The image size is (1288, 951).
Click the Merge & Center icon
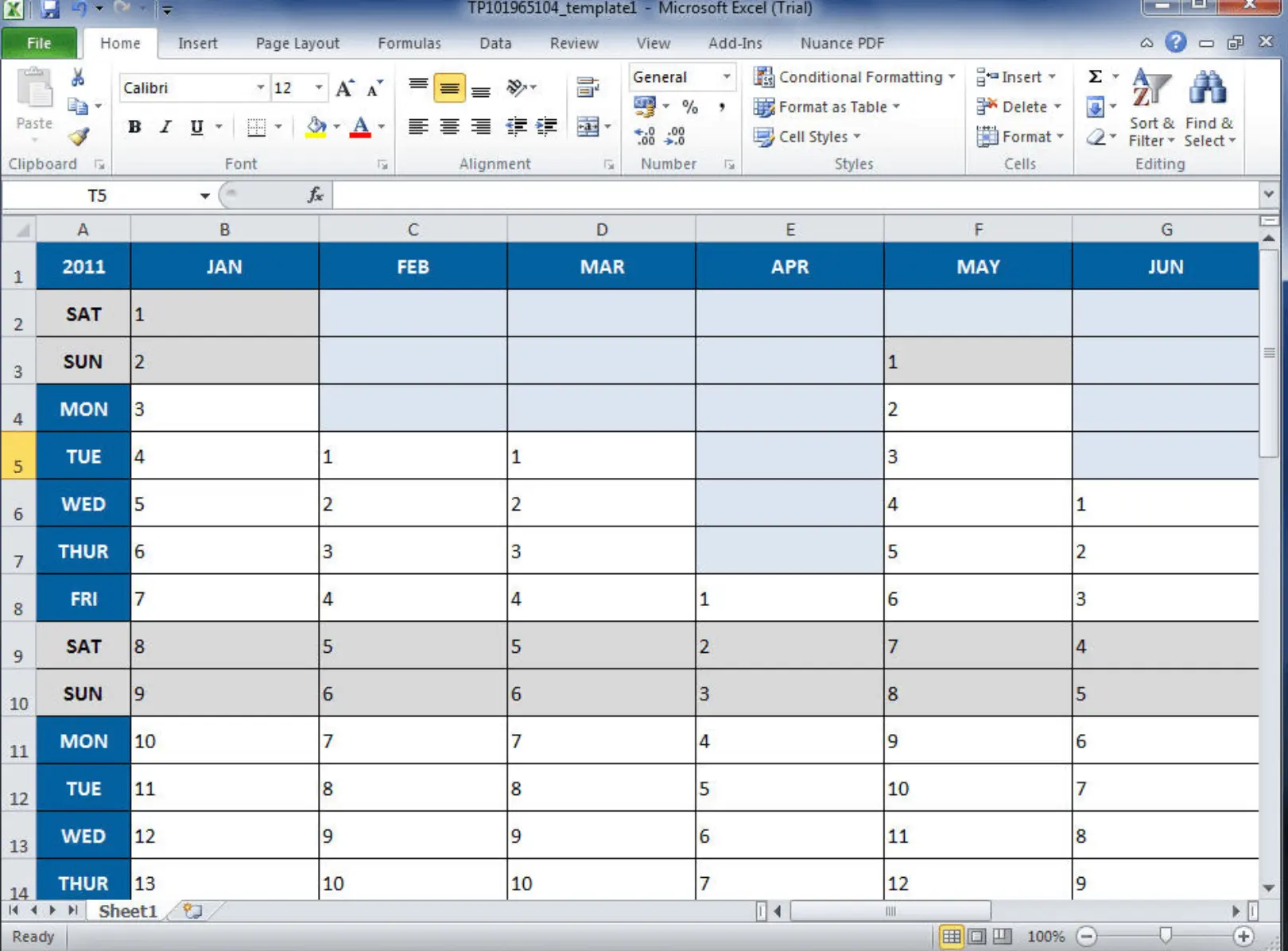point(588,126)
